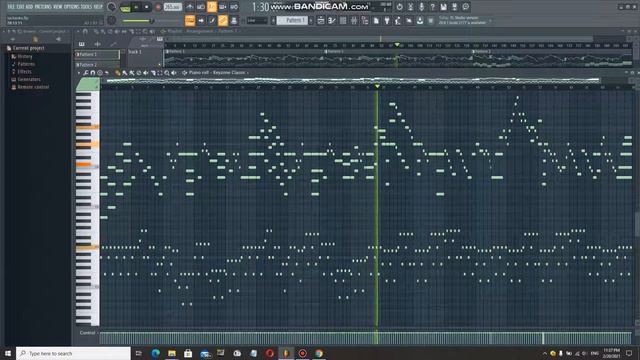Click the save project disk icon
The width and height of the screenshot is (640, 360).
(443, 7)
